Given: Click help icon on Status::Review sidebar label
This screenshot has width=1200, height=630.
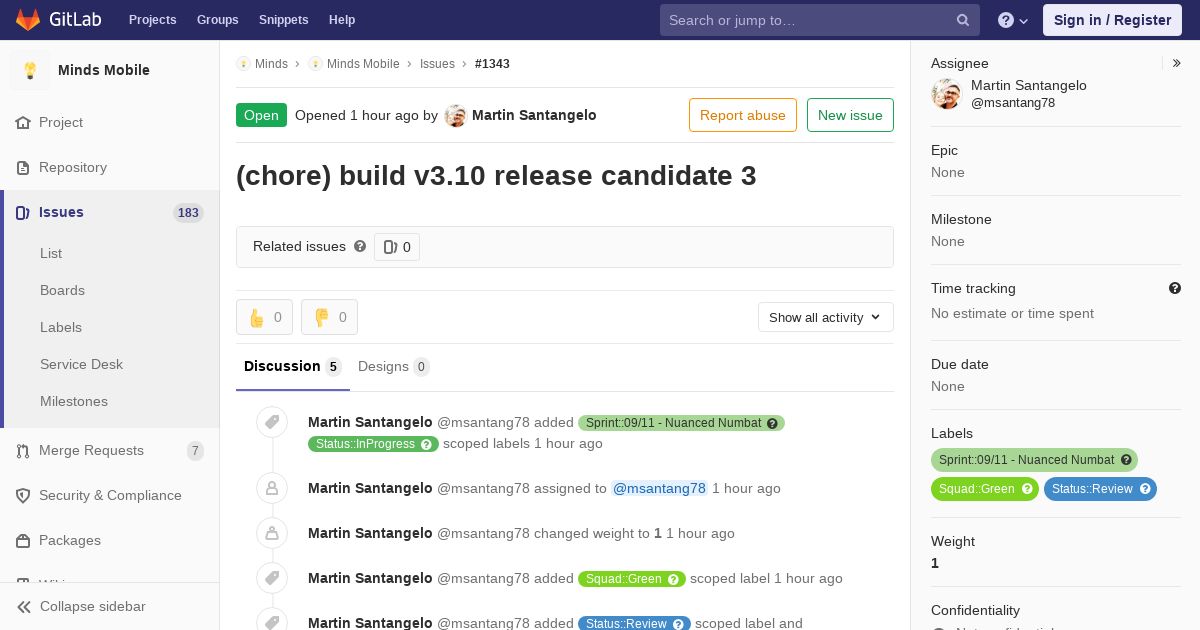Looking at the screenshot, I should 1145,489.
